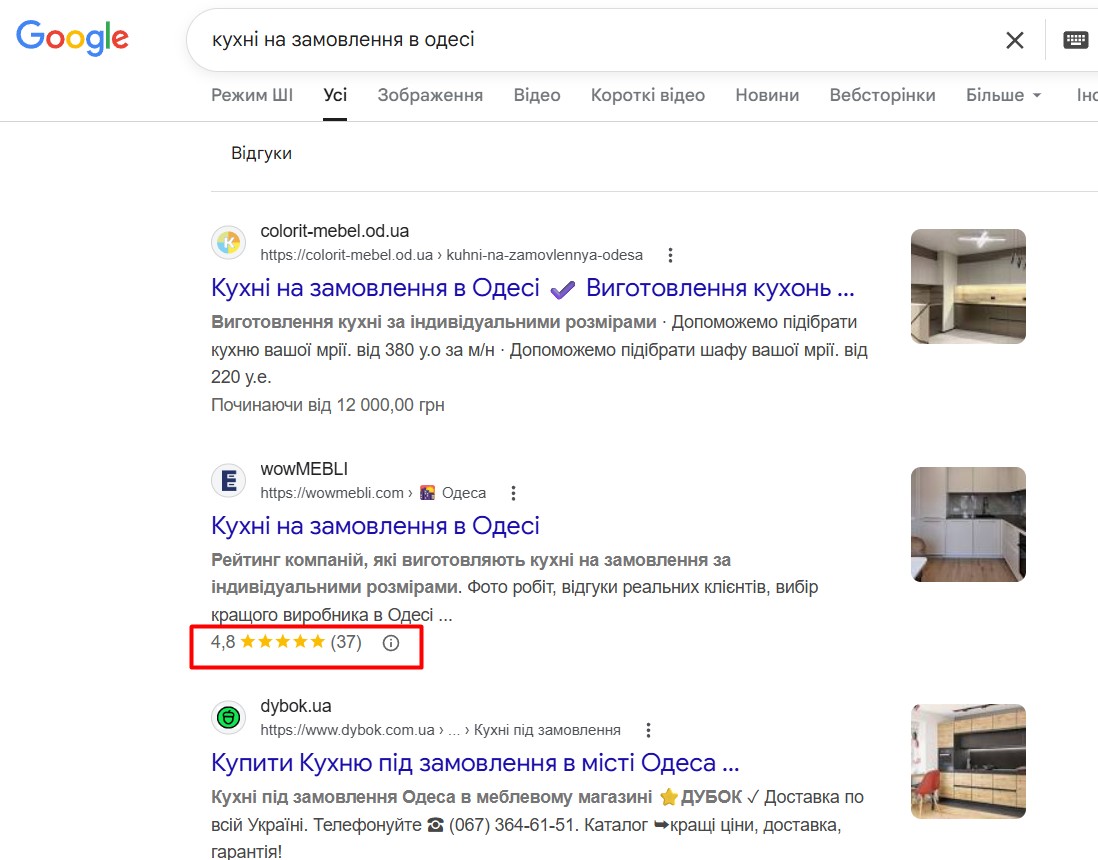Image resolution: width=1098 pixels, height=860 pixels.
Task: Open the Новини tab
Action: pyautogui.click(x=767, y=95)
